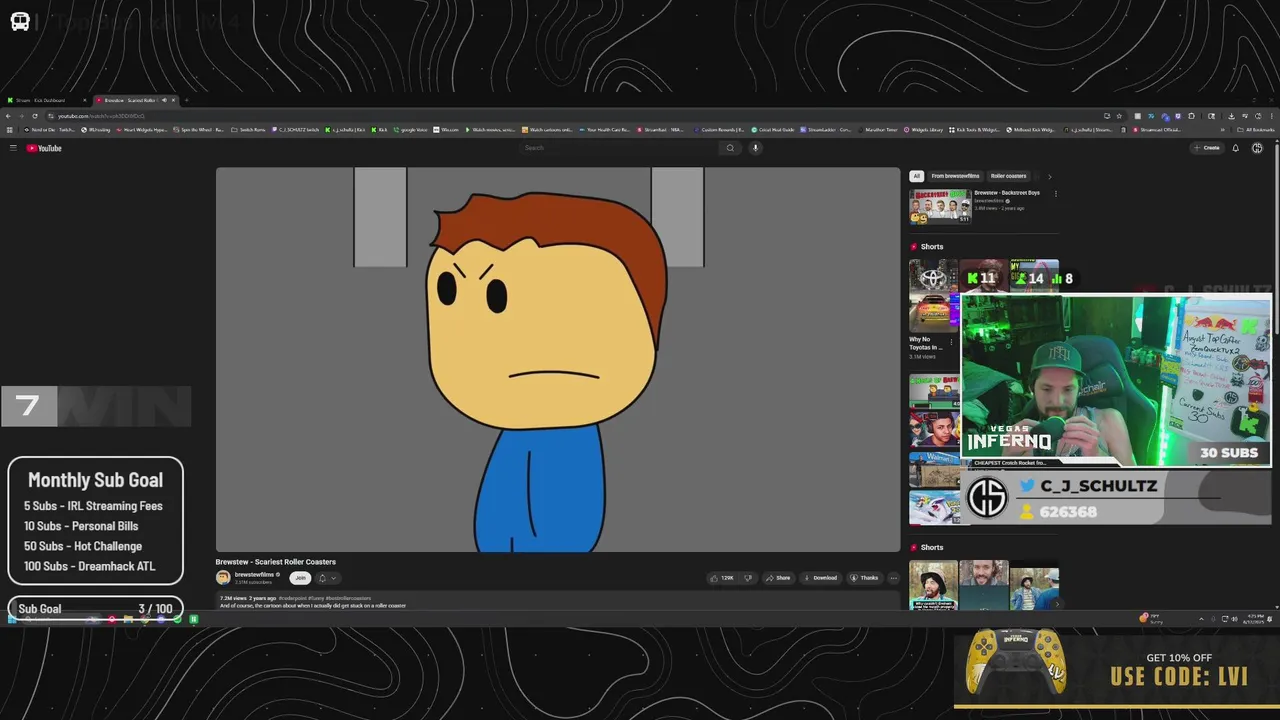Go to the YouTube home logo

click(44, 148)
